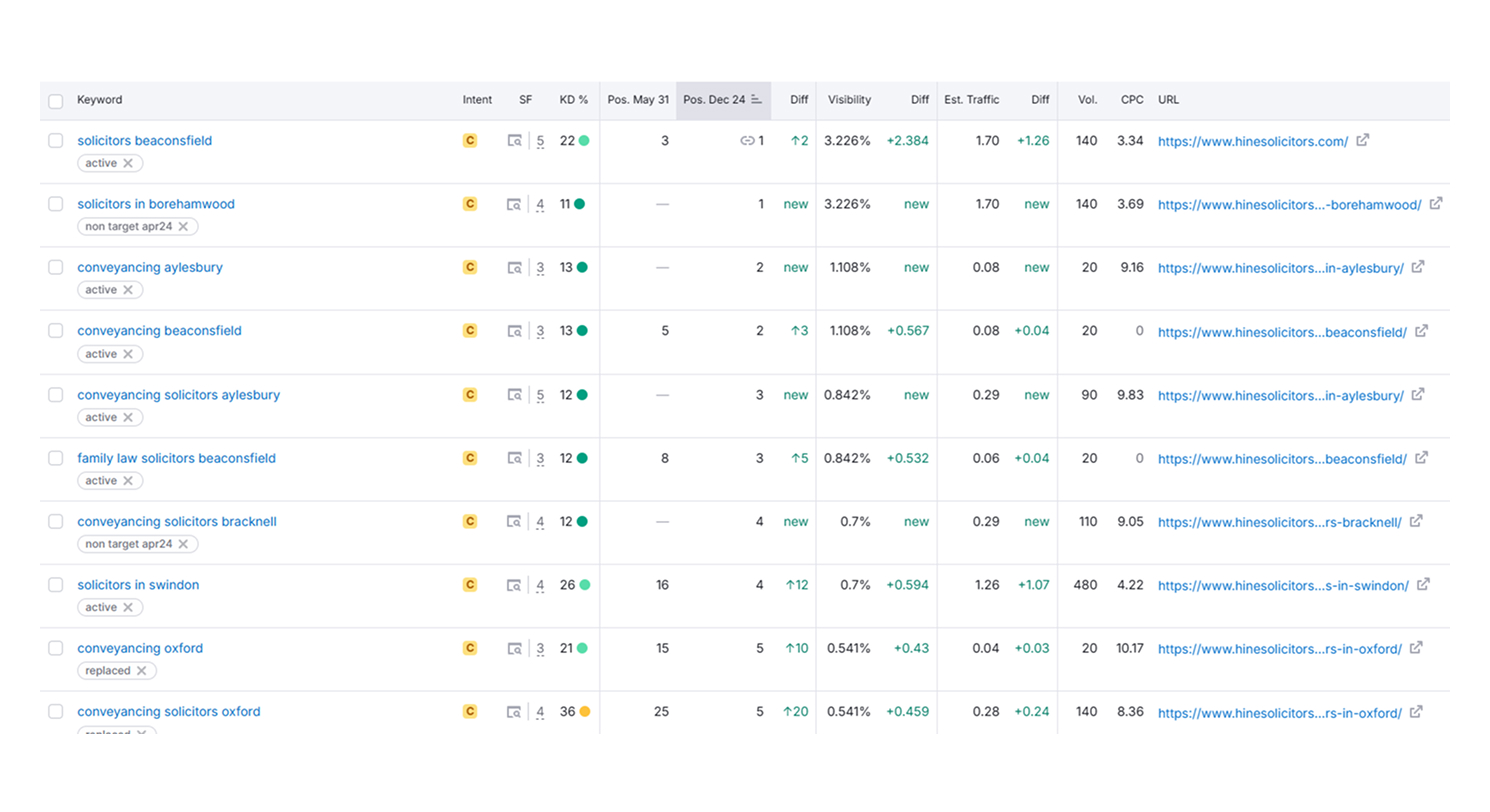Viewport: 1490px width, 812px height.
Task: Remove the active tag from conveyancing beaconsfield
Action: (129, 354)
